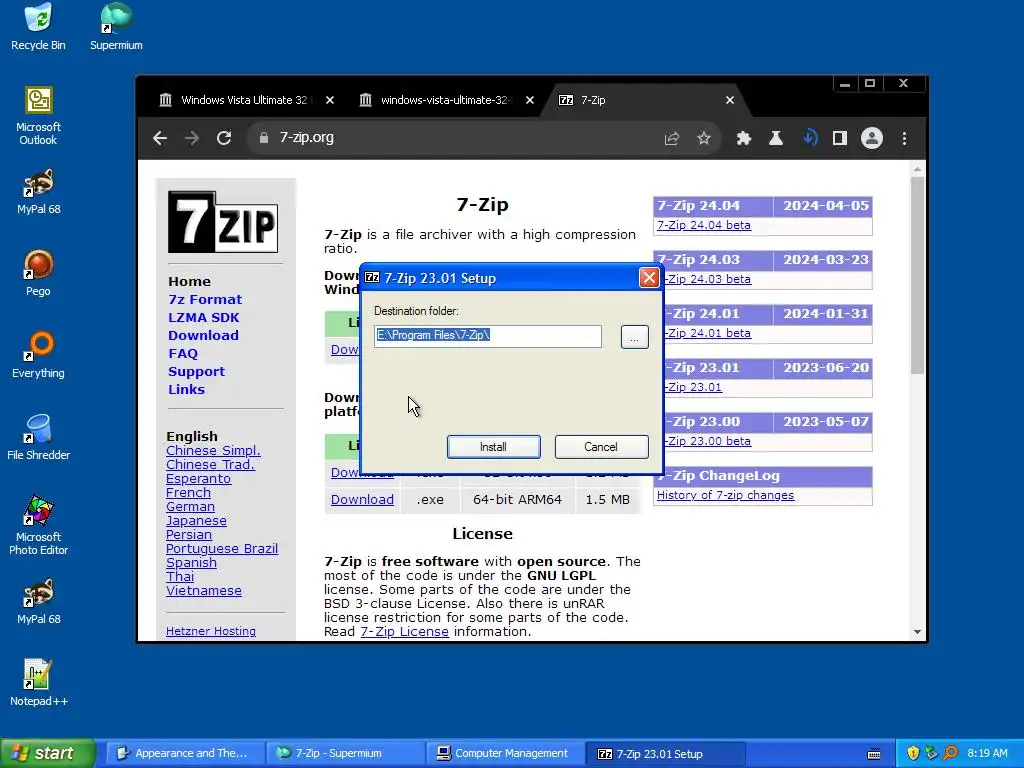Open the Hetzner Hosting link

(x=211, y=631)
